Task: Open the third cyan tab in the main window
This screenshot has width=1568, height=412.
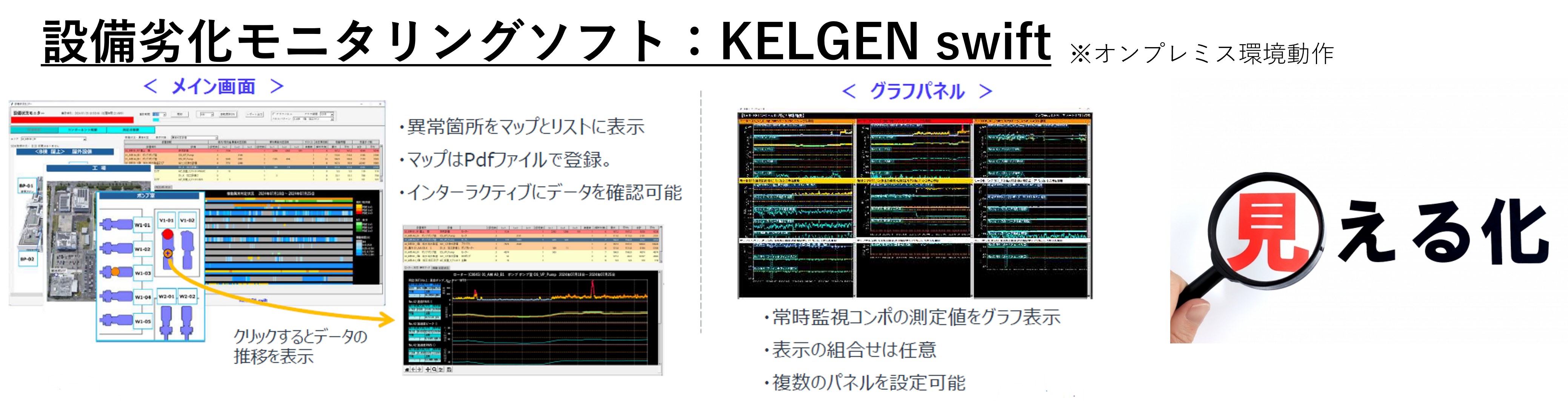Action: coord(131,130)
